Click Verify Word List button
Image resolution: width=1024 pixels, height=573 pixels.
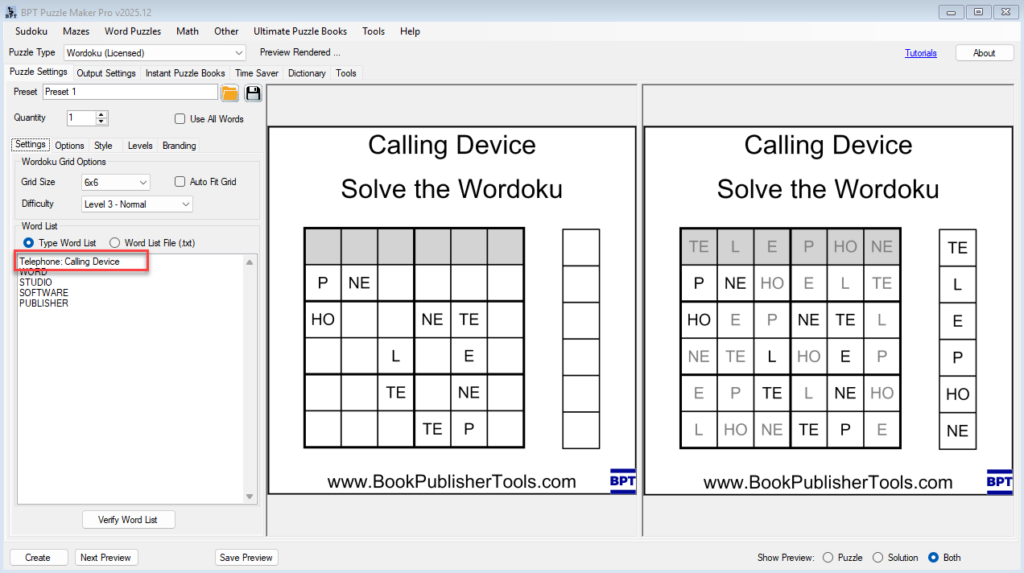tap(127, 519)
